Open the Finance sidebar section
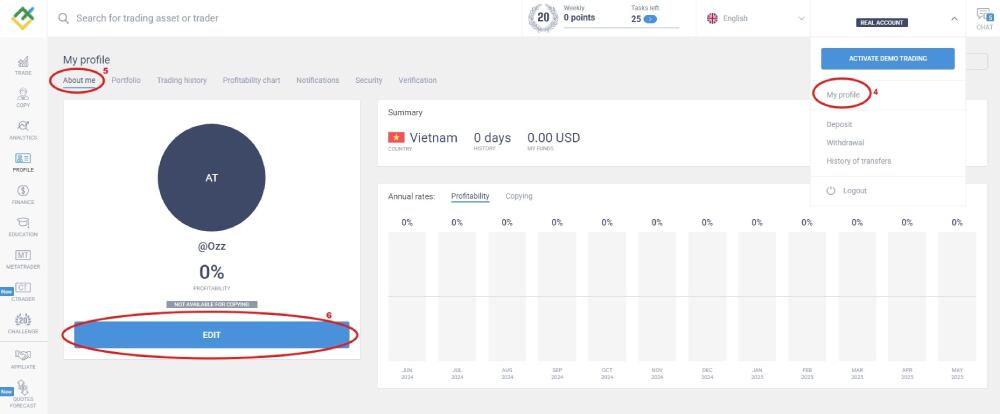1000x414 pixels. coord(23,195)
